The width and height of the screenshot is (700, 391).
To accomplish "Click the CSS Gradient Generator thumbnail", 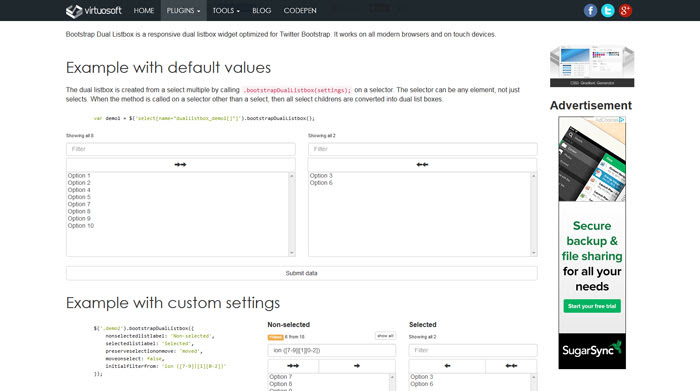I will [x=592, y=66].
